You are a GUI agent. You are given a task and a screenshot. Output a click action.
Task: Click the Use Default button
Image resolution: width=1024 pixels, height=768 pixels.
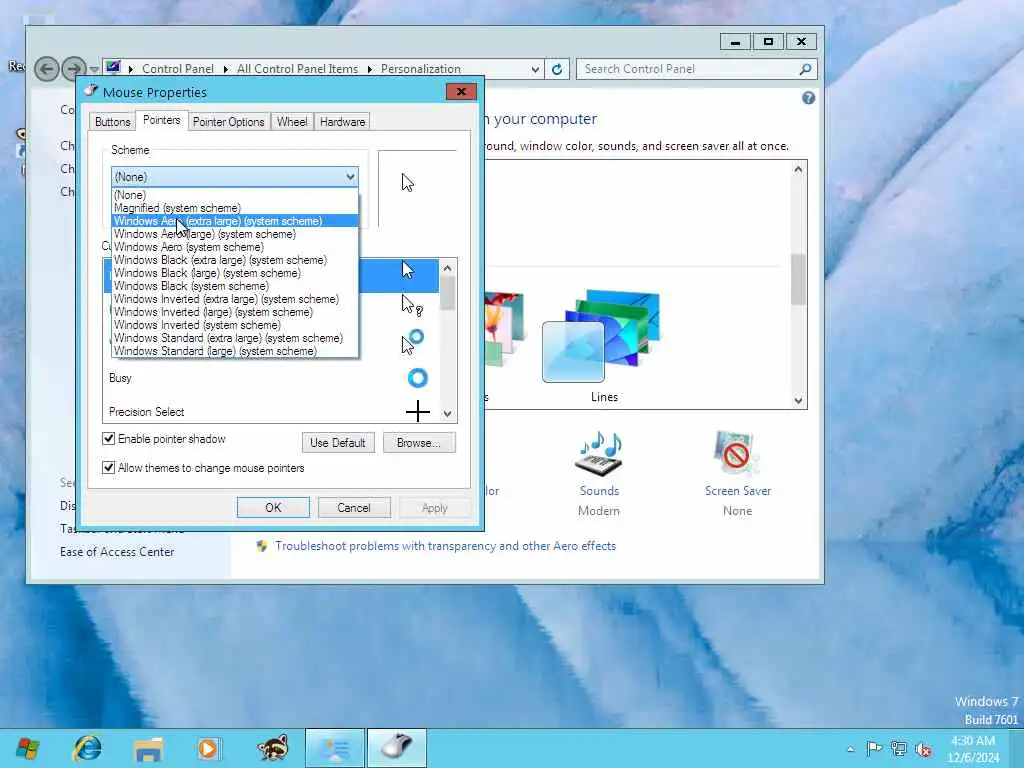click(338, 442)
